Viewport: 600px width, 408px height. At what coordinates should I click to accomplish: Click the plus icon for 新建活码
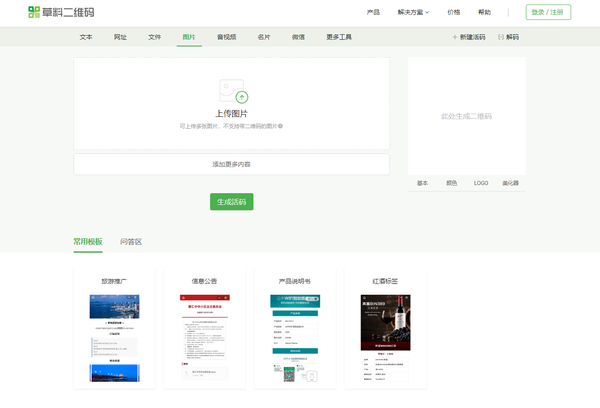tap(455, 37)
